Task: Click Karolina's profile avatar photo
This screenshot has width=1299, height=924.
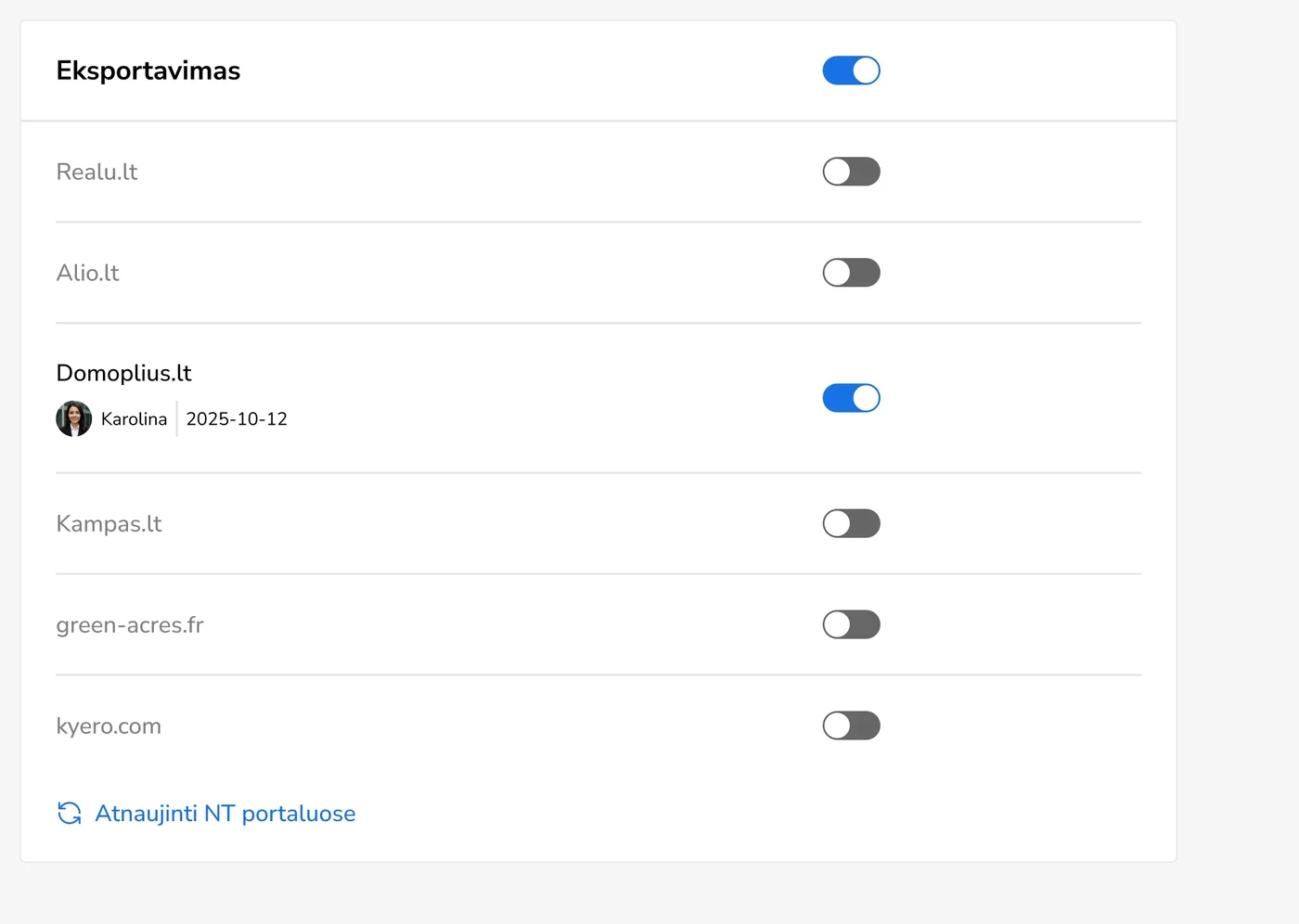Action: 74,418
